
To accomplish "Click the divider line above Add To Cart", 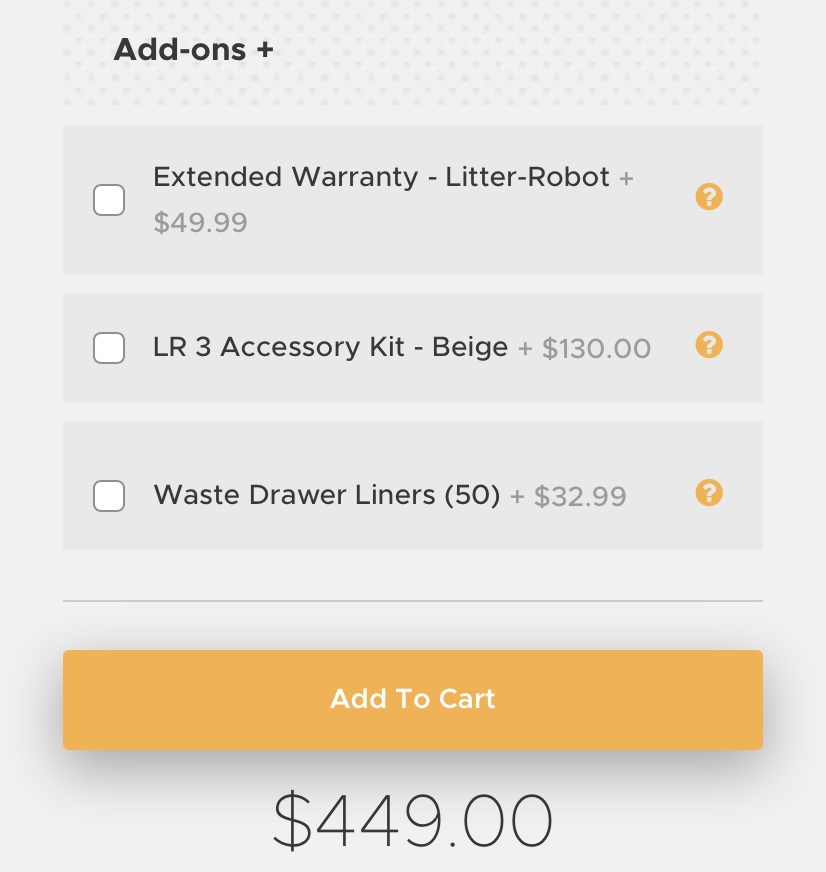I will coord(412,601).
